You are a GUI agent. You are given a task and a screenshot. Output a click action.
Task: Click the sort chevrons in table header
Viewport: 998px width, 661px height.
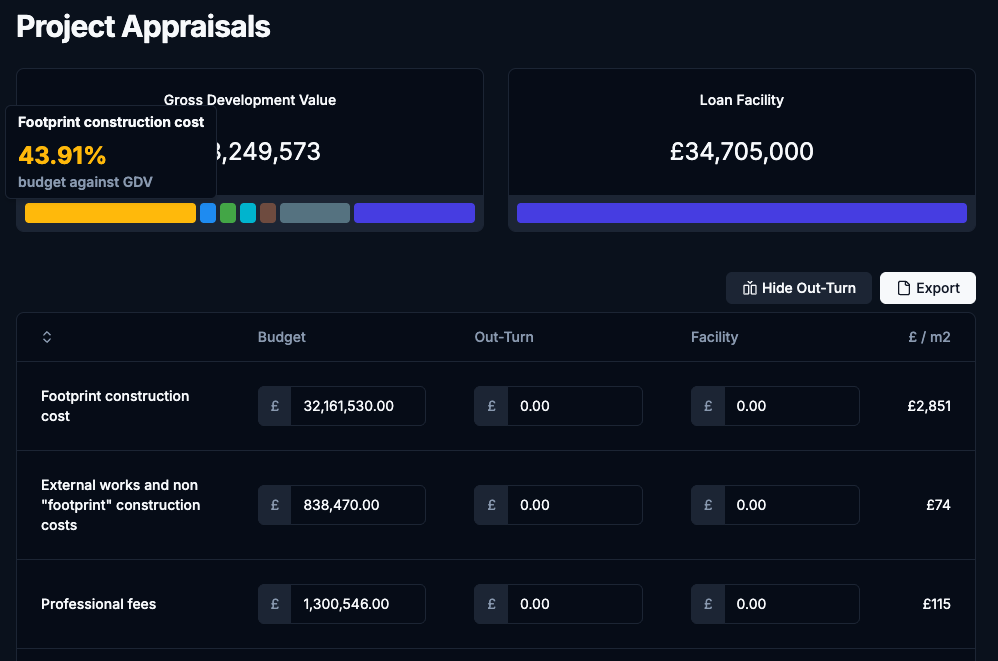point(46,337)
